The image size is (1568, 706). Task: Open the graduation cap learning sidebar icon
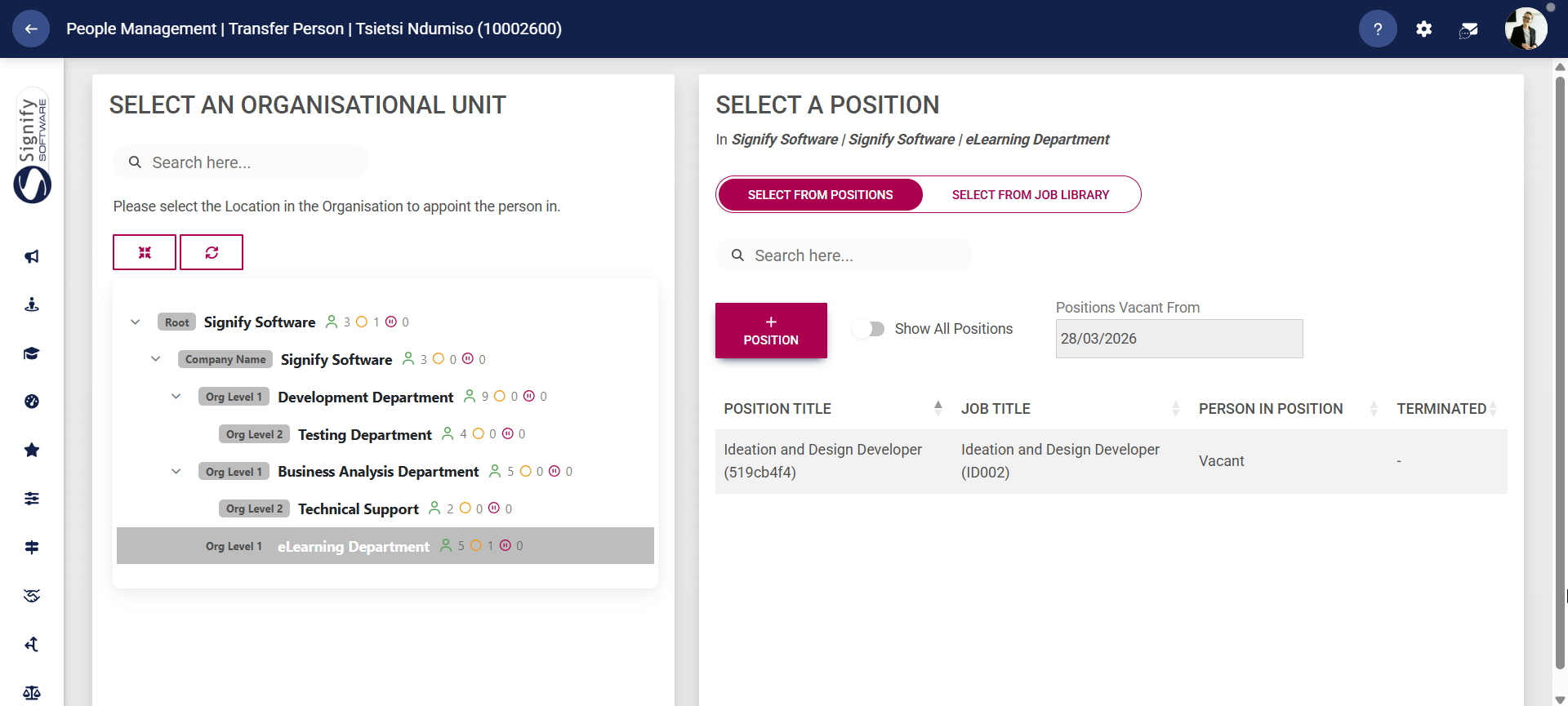[x=32, y=353]
